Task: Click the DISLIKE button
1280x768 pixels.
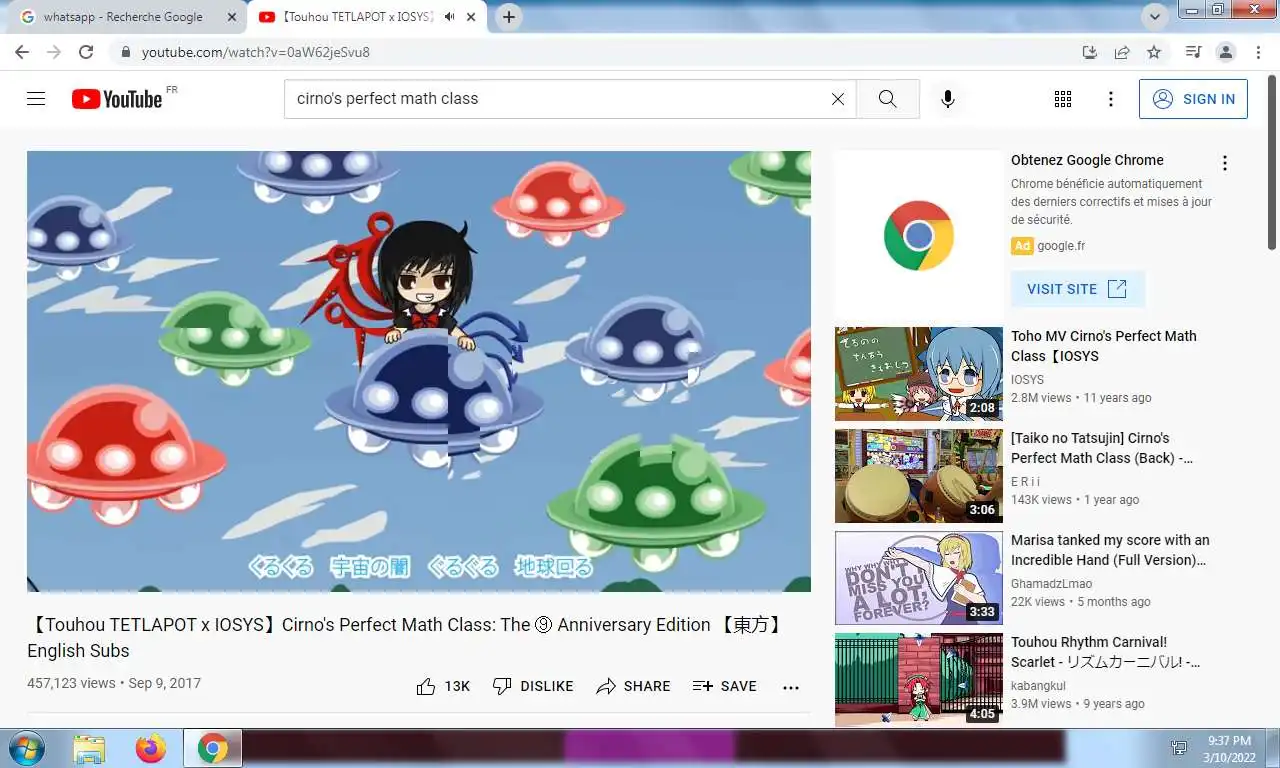Action: coord(533,686)
